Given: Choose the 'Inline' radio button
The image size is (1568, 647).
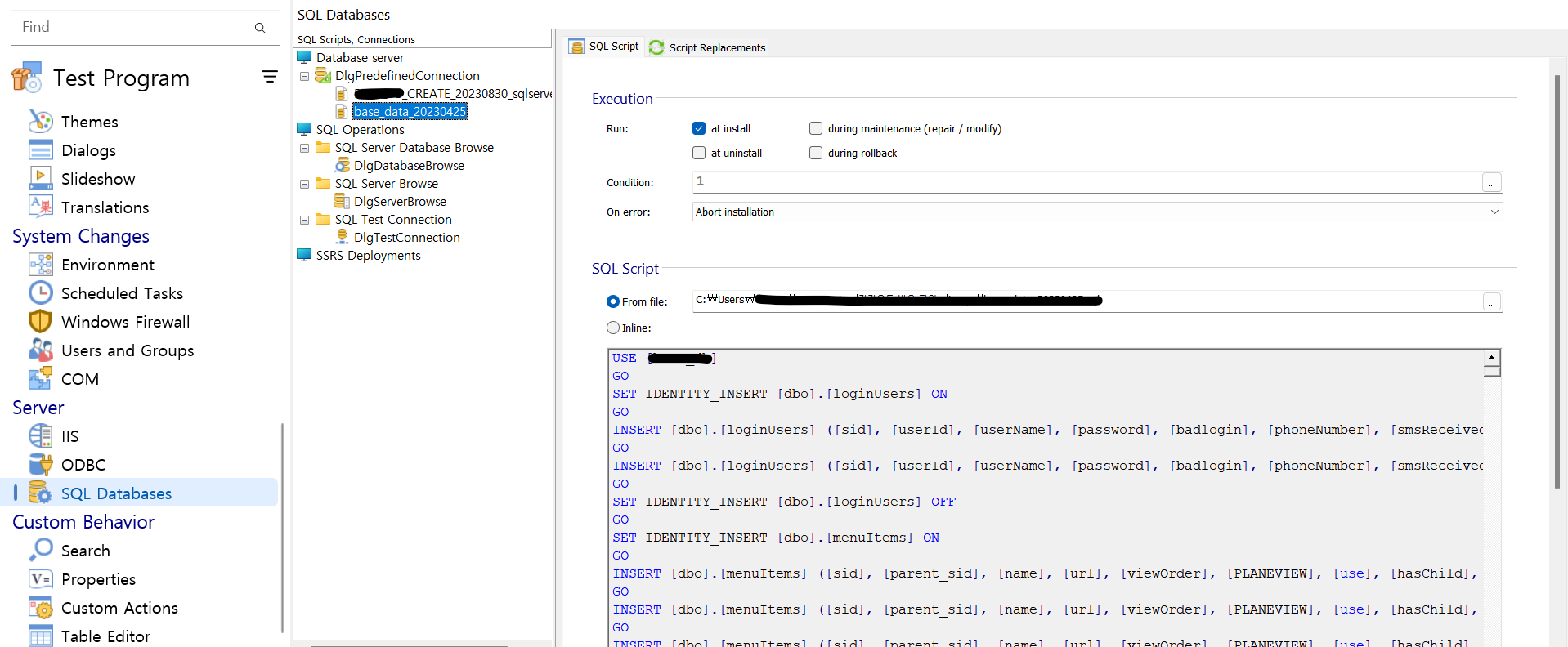Looking at the screenshot, I should pos(613,328).
